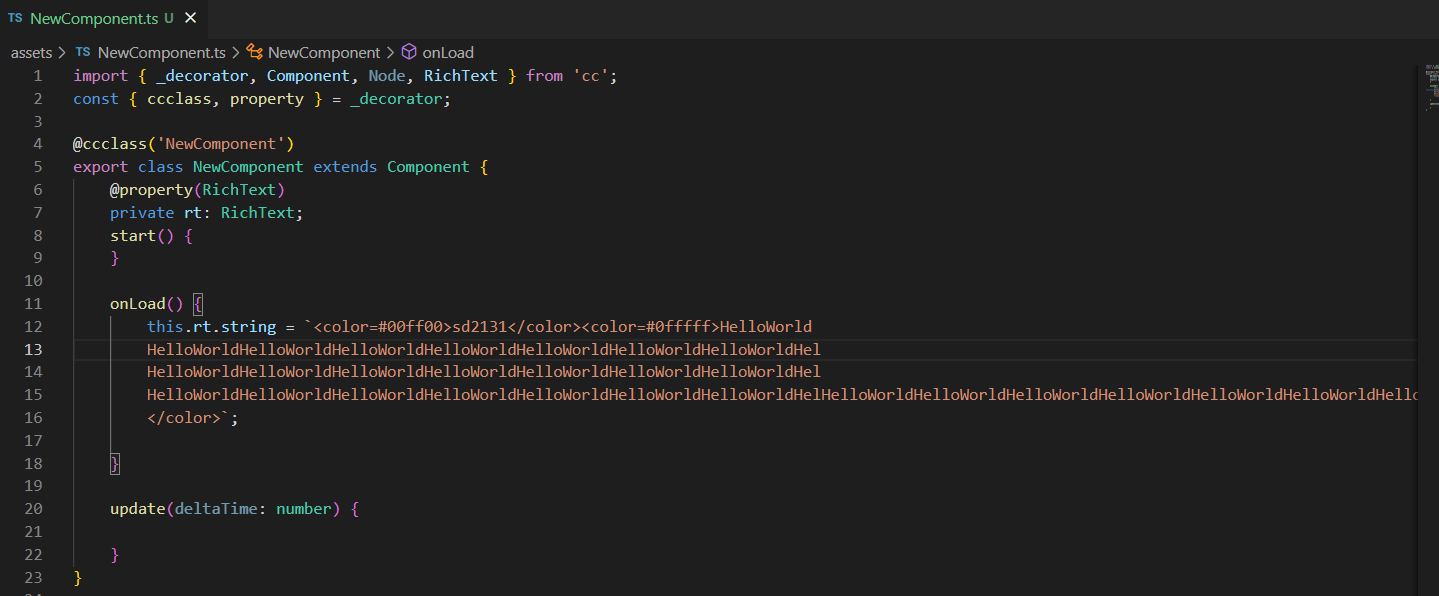Screen dimensions: 1439x596
Task: Click the @ccclass decorator on line 4
Action: 110,144
